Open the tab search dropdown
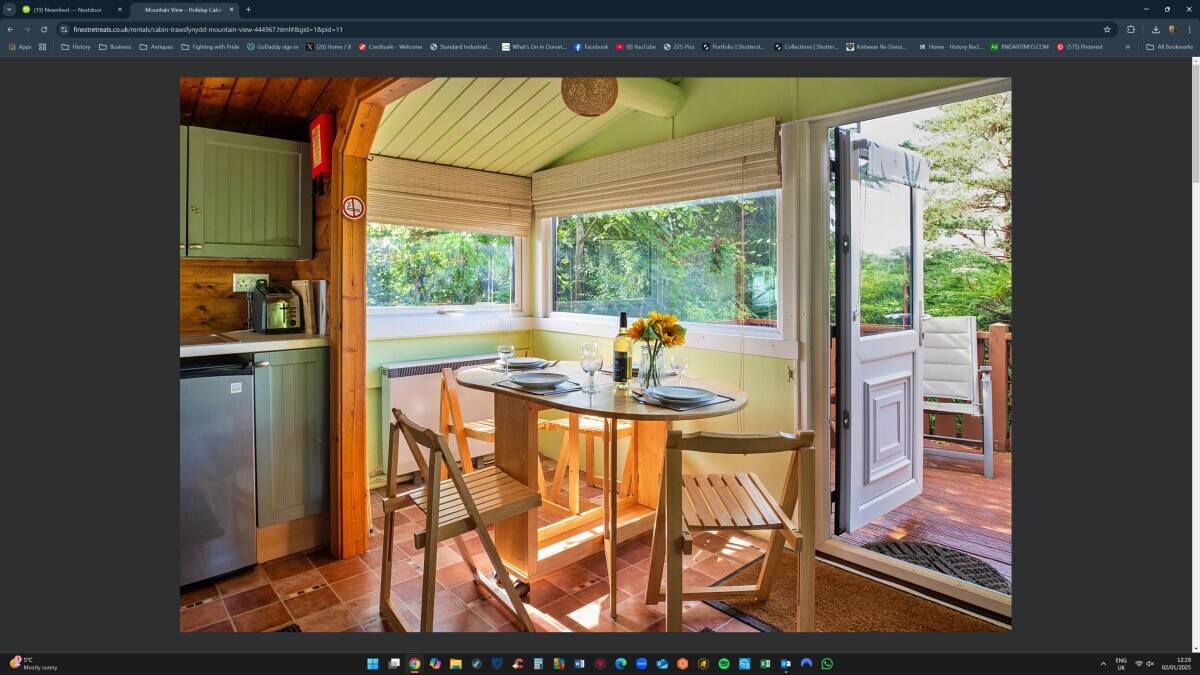Viewport: 1200px width, 675px height. tap(9, 9)
